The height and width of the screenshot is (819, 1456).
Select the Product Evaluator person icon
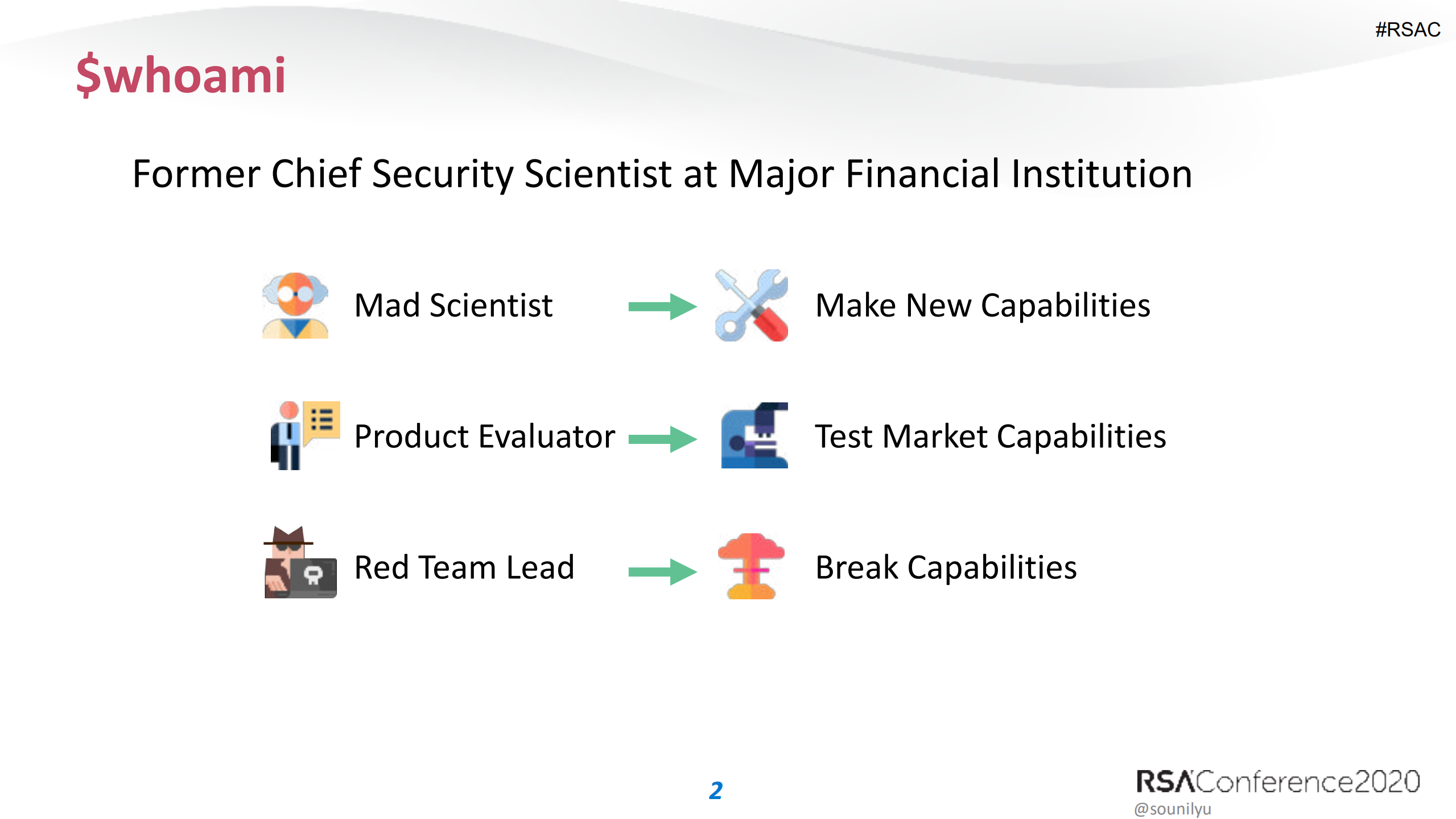point(304,435)
